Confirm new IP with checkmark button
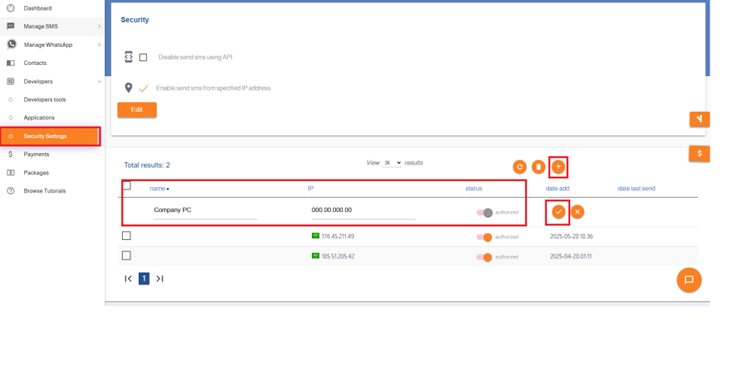This screenshot has width=739, height=366. pos(558,212)
